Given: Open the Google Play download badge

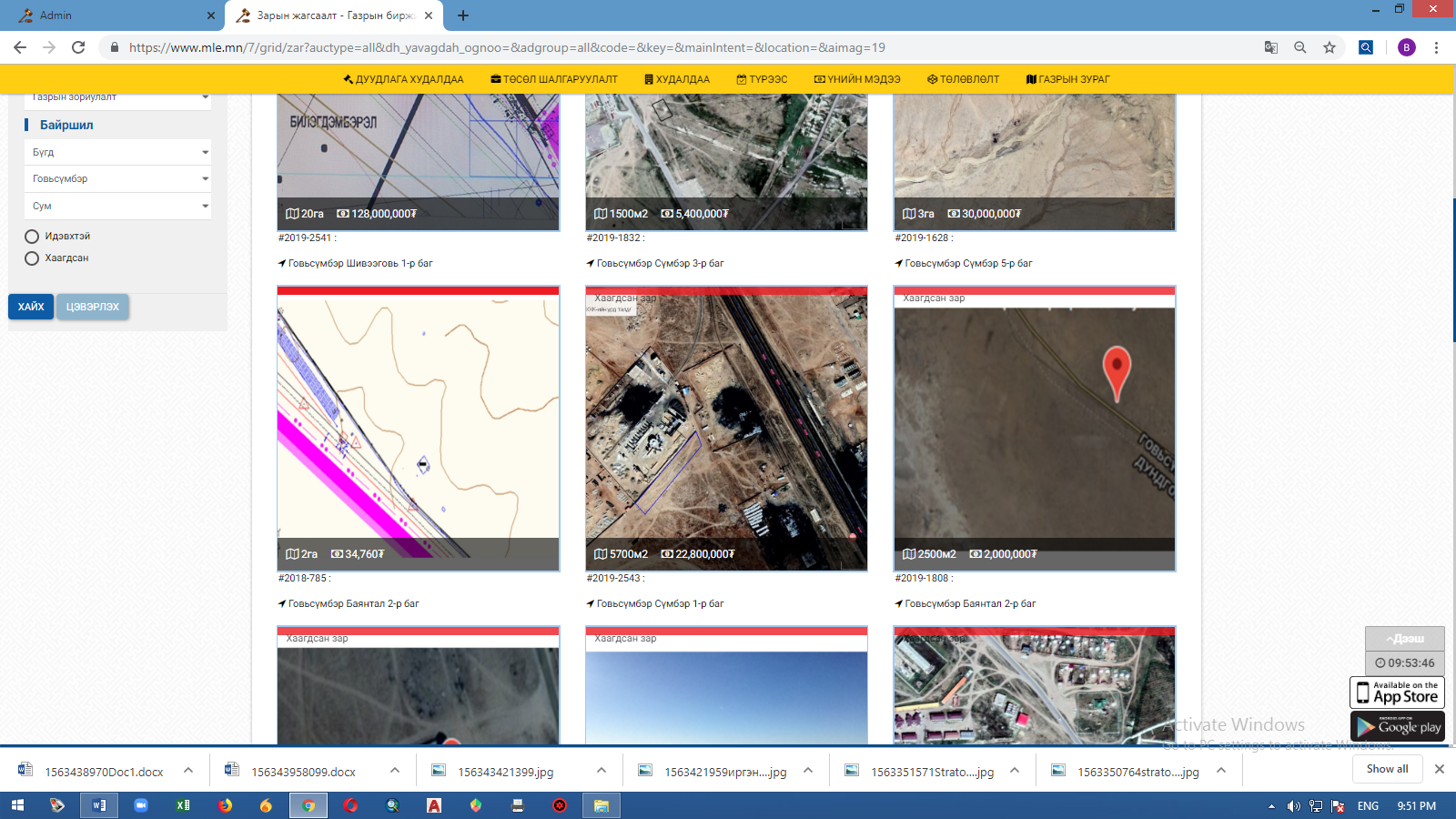Looking at the screenshot, I should [1398, 726].
